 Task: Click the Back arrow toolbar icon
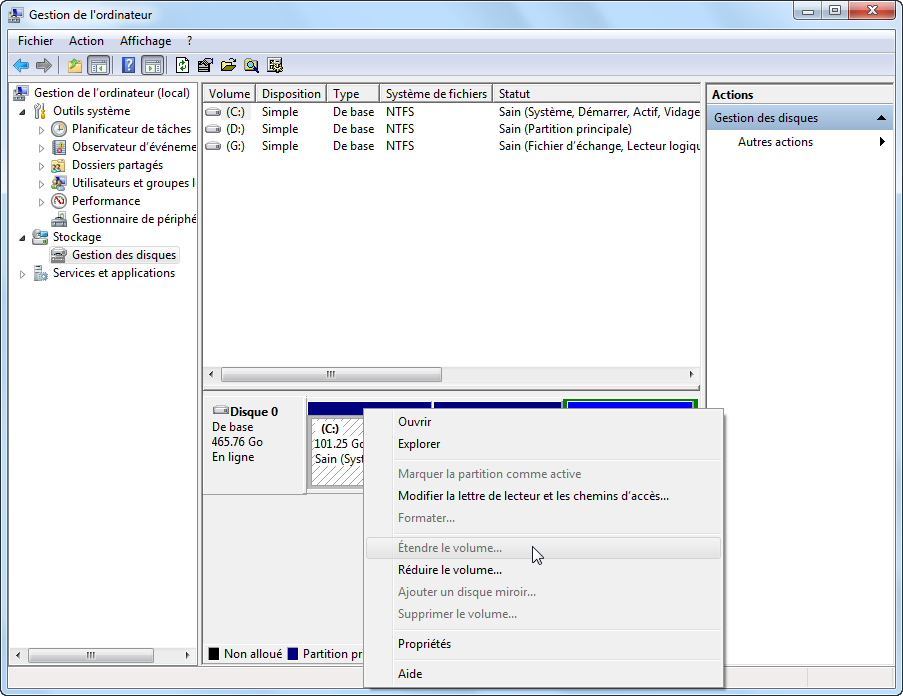[x=21, y=66]
